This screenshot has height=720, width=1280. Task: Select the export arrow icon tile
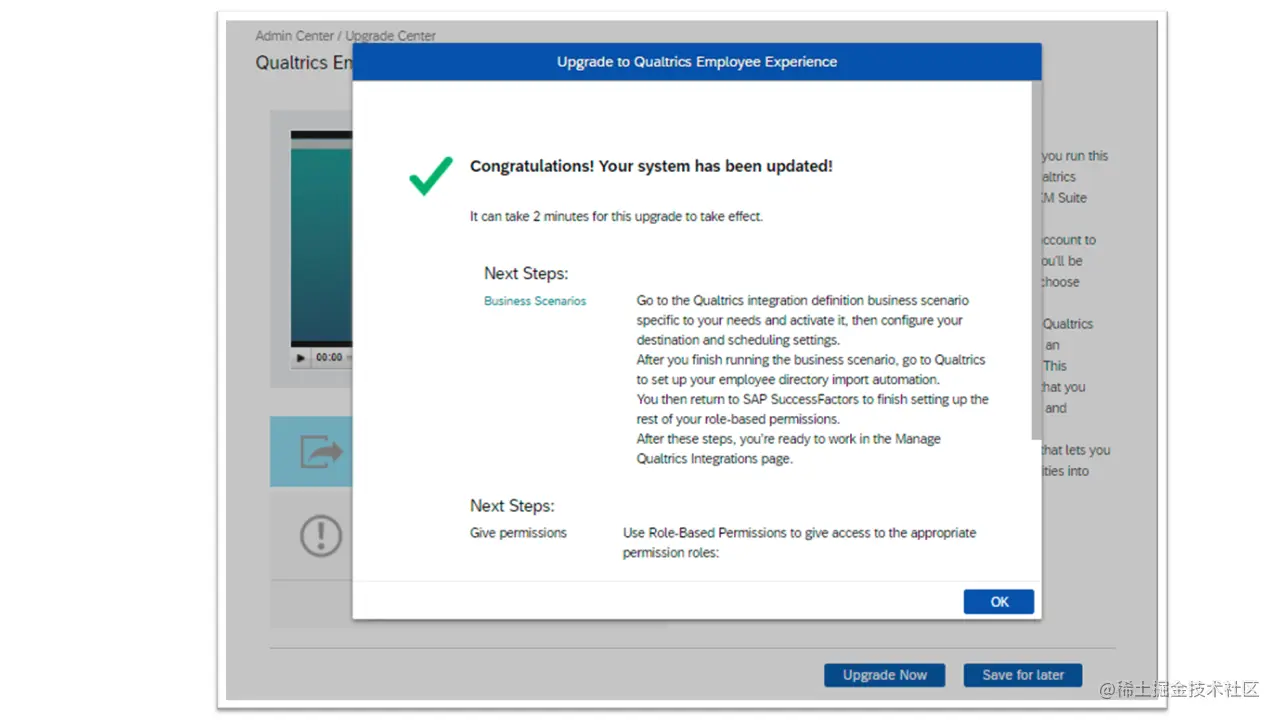(312, 452)
